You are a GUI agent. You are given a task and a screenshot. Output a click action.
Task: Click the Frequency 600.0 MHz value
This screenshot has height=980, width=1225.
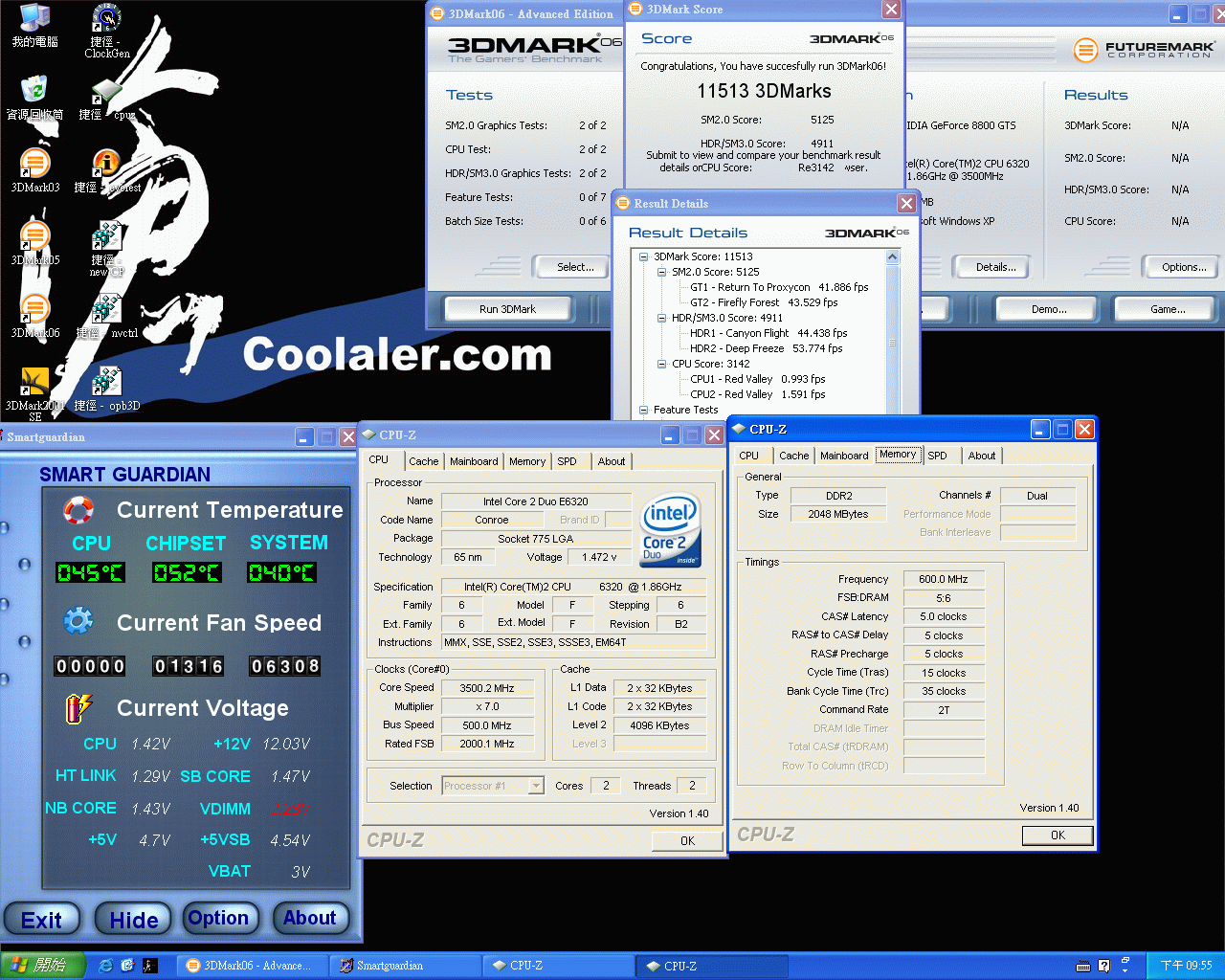click(x=943, y=579)
